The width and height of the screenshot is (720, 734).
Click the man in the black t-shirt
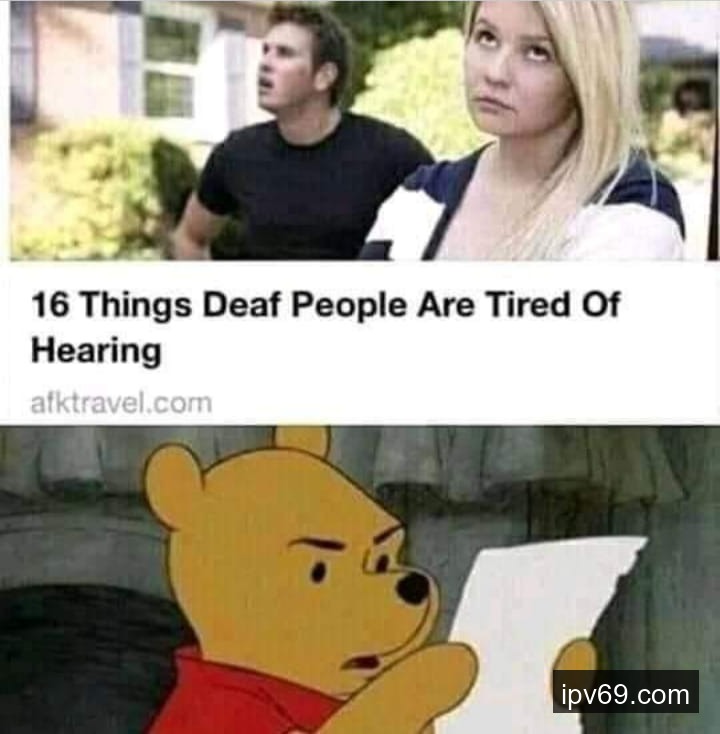pyautogui.click(x=300, y=140)
